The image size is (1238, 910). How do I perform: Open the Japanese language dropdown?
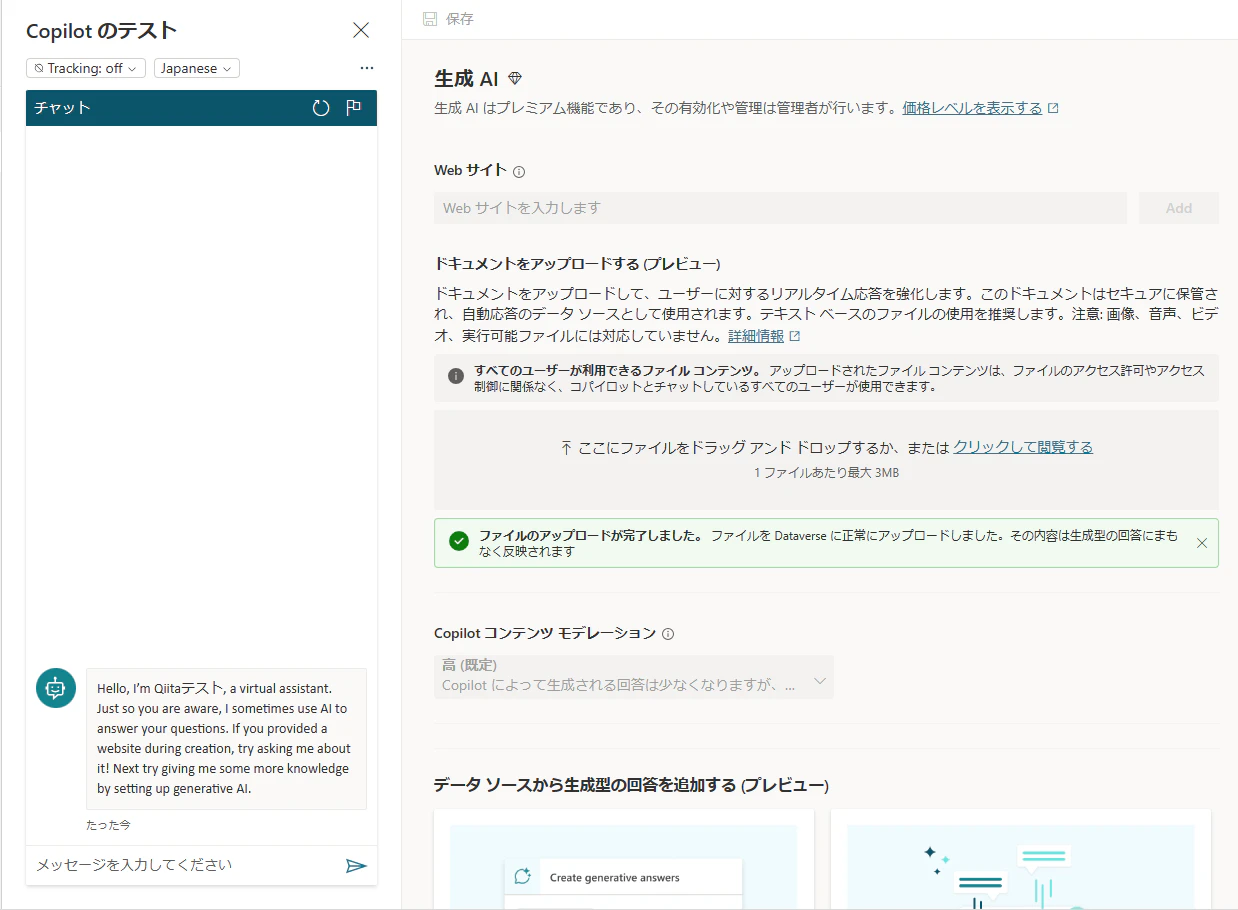[x=197, y=68]
